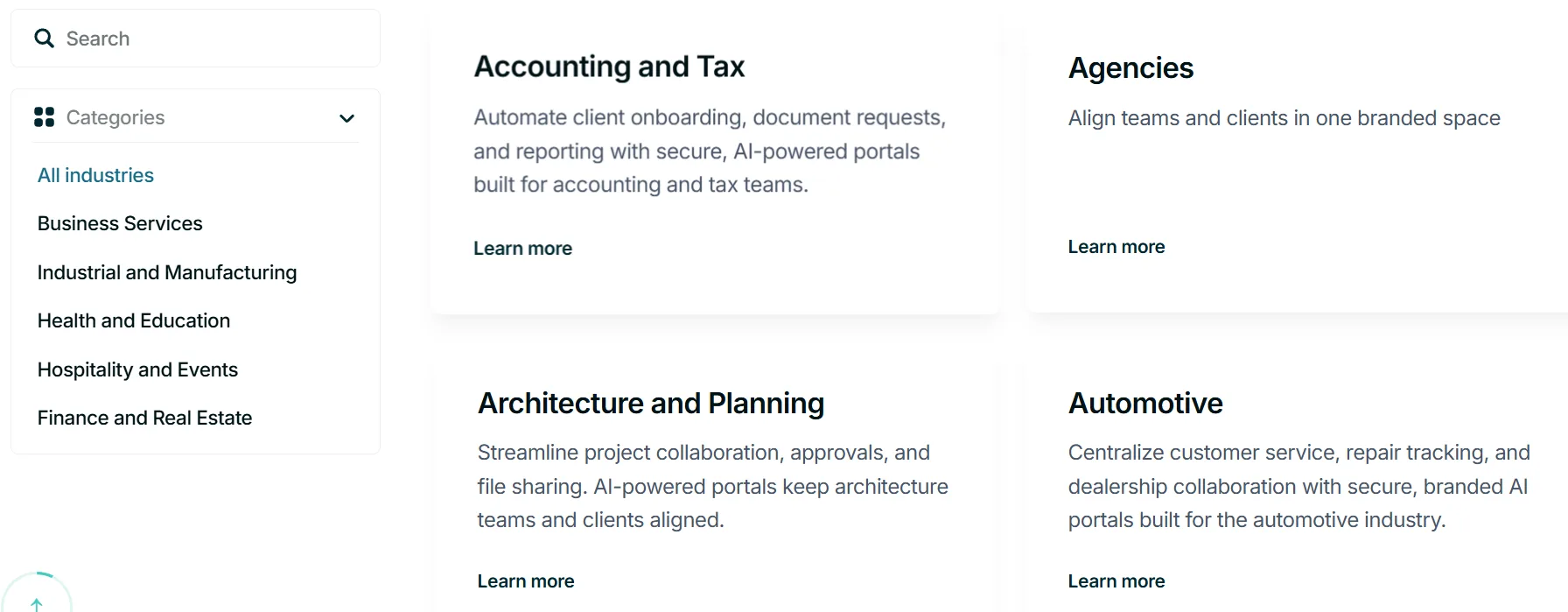The image size is (1568, 612).
Task: Open Learn more under Accounting and Tax
Action: point(522,249)
